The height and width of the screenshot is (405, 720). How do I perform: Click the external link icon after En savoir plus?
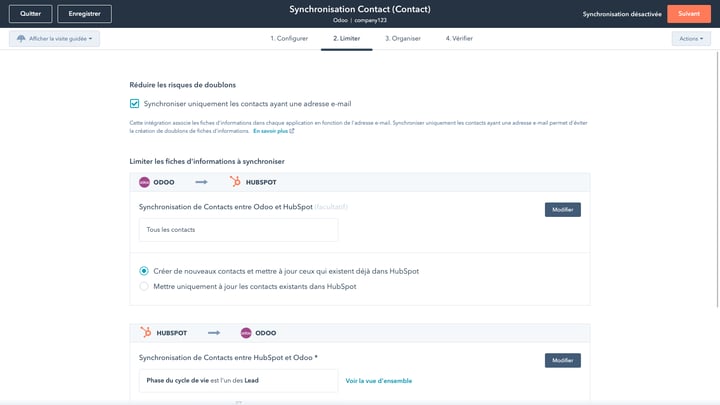[292, 131]
